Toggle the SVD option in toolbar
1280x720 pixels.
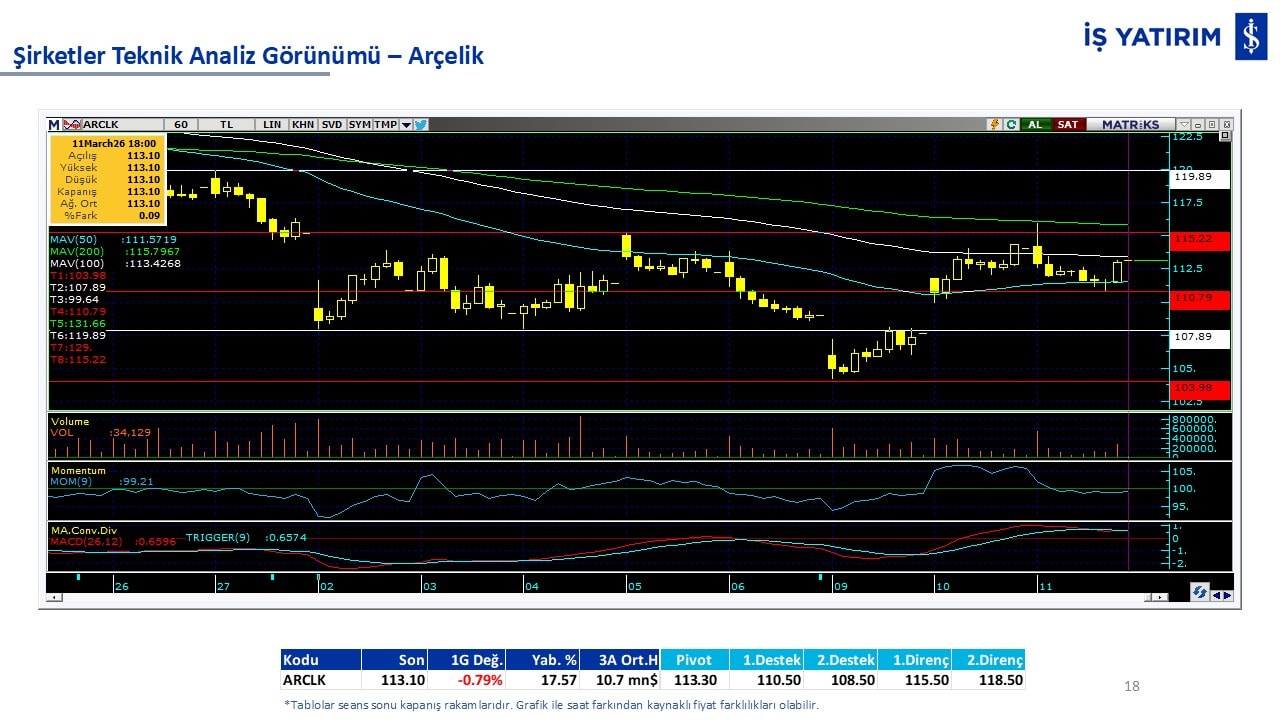pos(332,125)
